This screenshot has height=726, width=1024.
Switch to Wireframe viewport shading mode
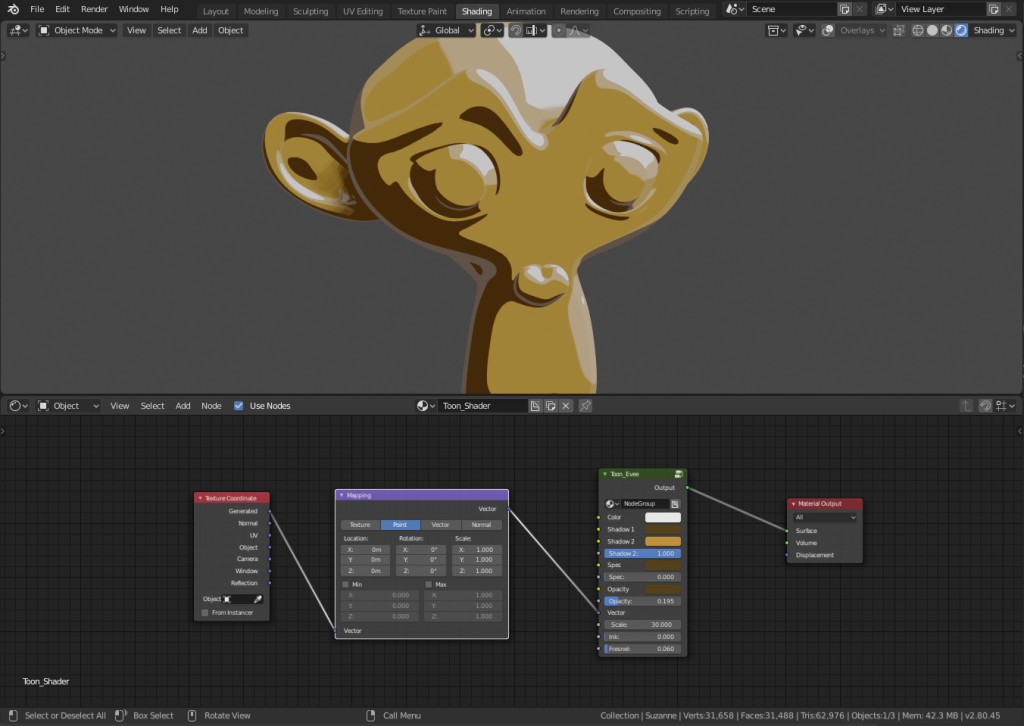tap(917, 30)
